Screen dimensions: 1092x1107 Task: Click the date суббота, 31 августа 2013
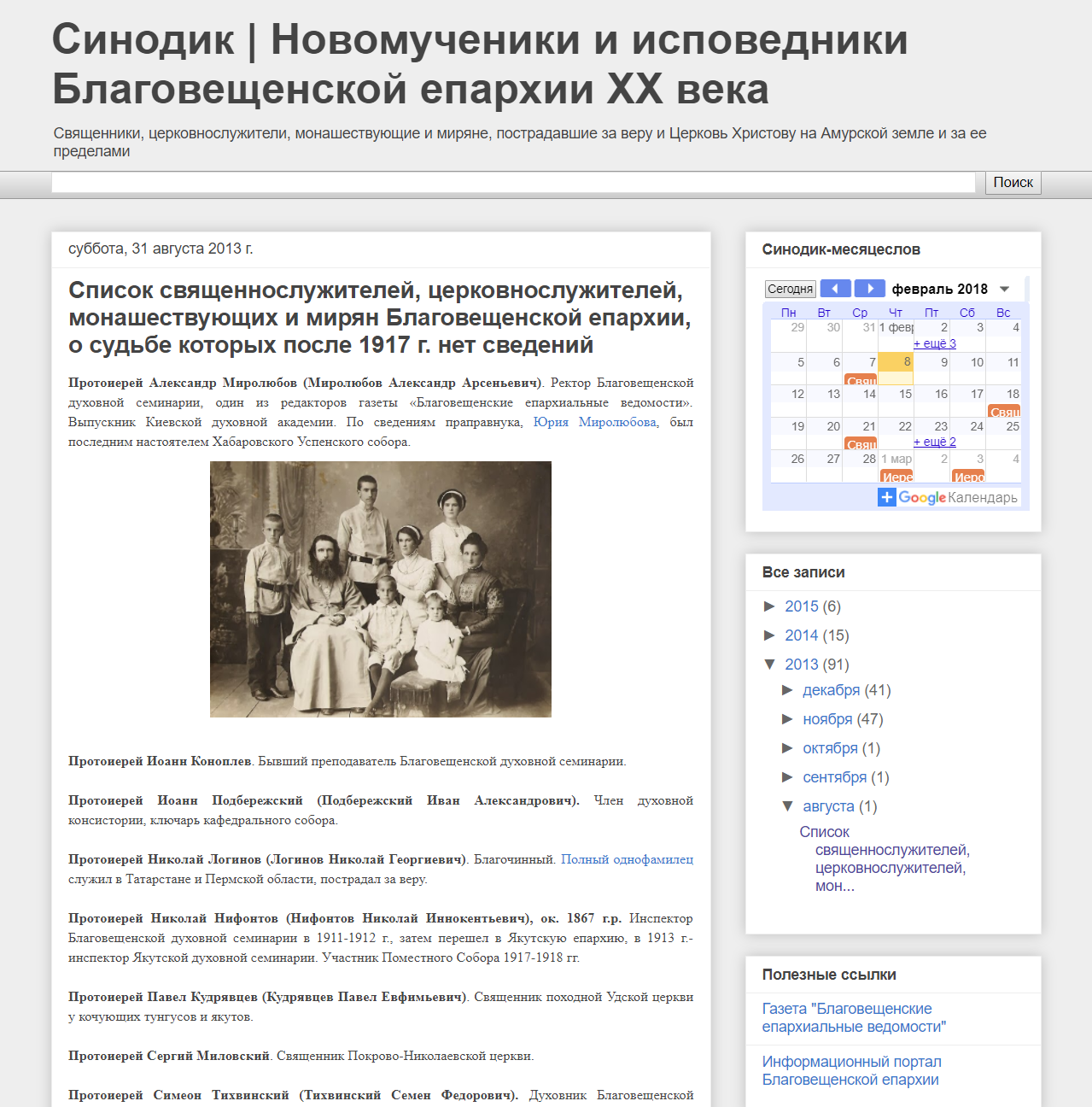(161, 249)
